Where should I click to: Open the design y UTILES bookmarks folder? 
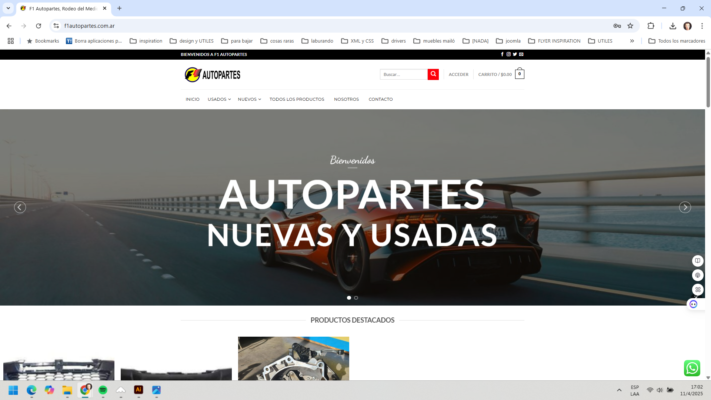click(191, 41)
